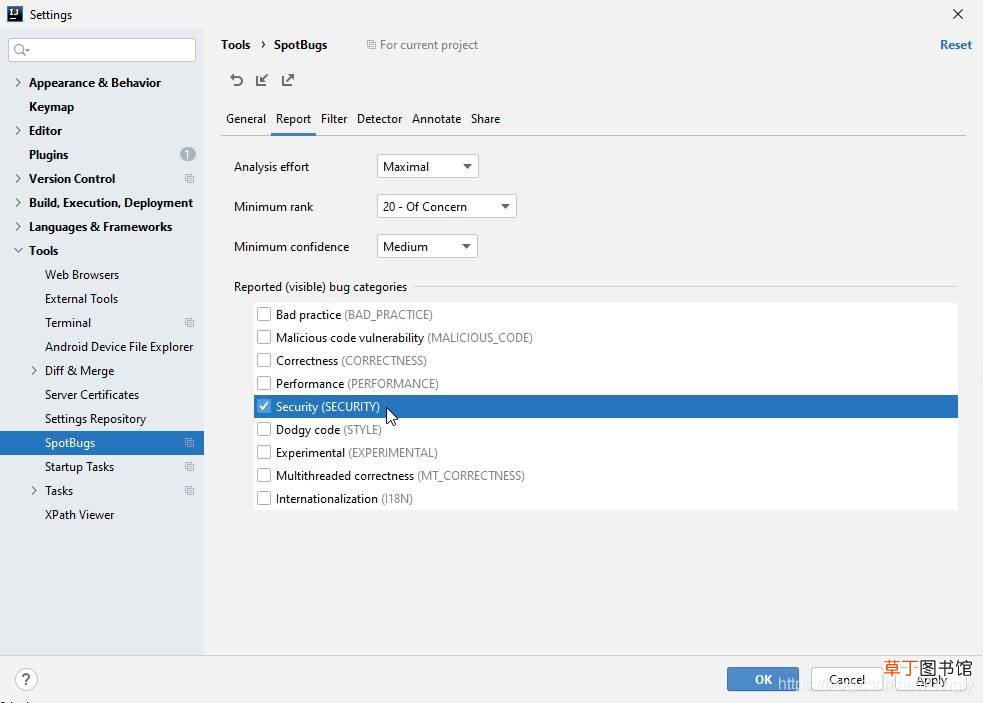
Task: Click the search magnifier icon
Action: tap(21, 50)
